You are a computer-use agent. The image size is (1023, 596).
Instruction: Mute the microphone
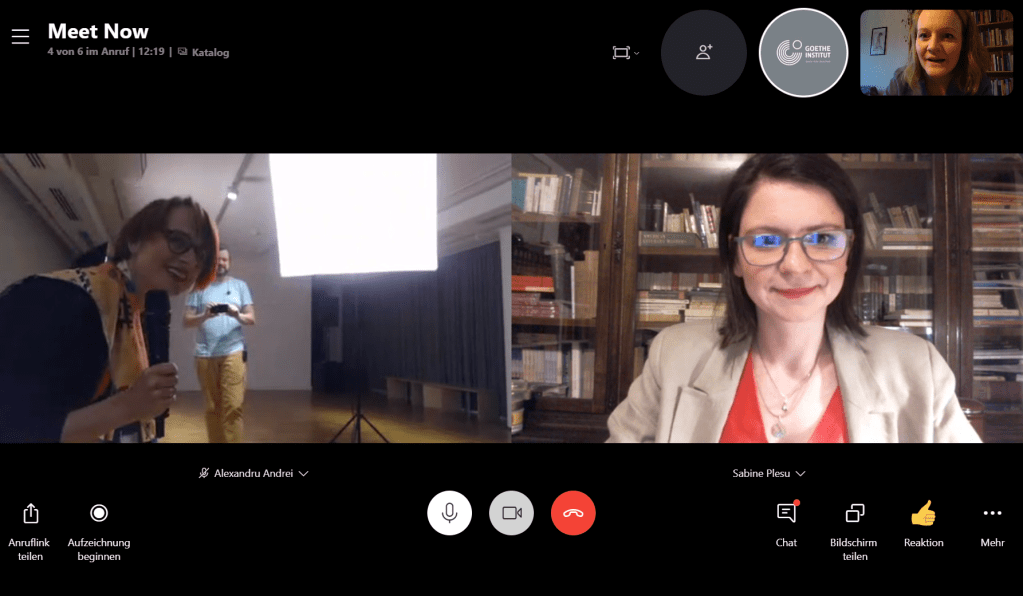pos(449,514)
